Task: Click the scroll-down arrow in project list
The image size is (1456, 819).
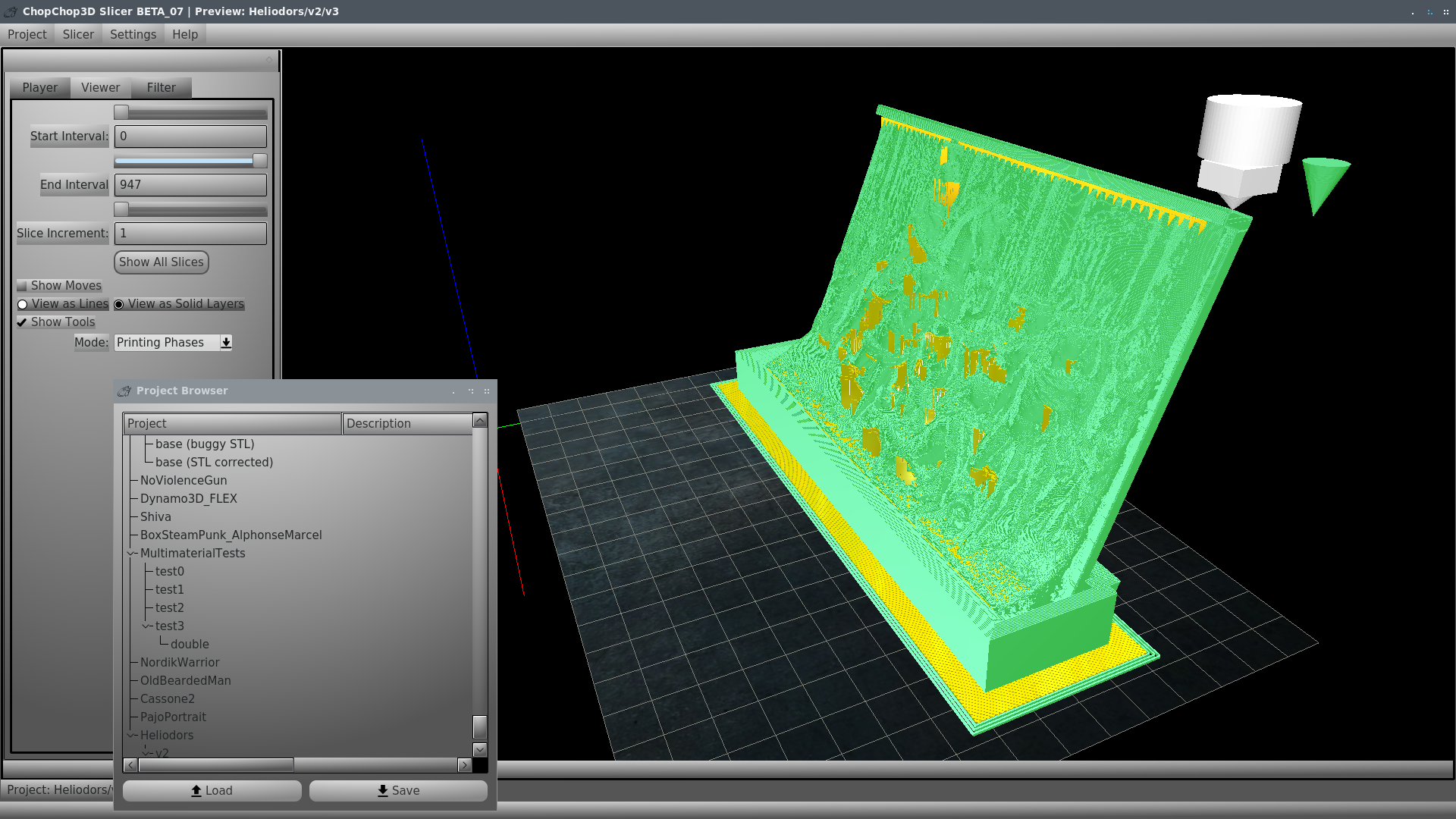Action: point(479,749)
